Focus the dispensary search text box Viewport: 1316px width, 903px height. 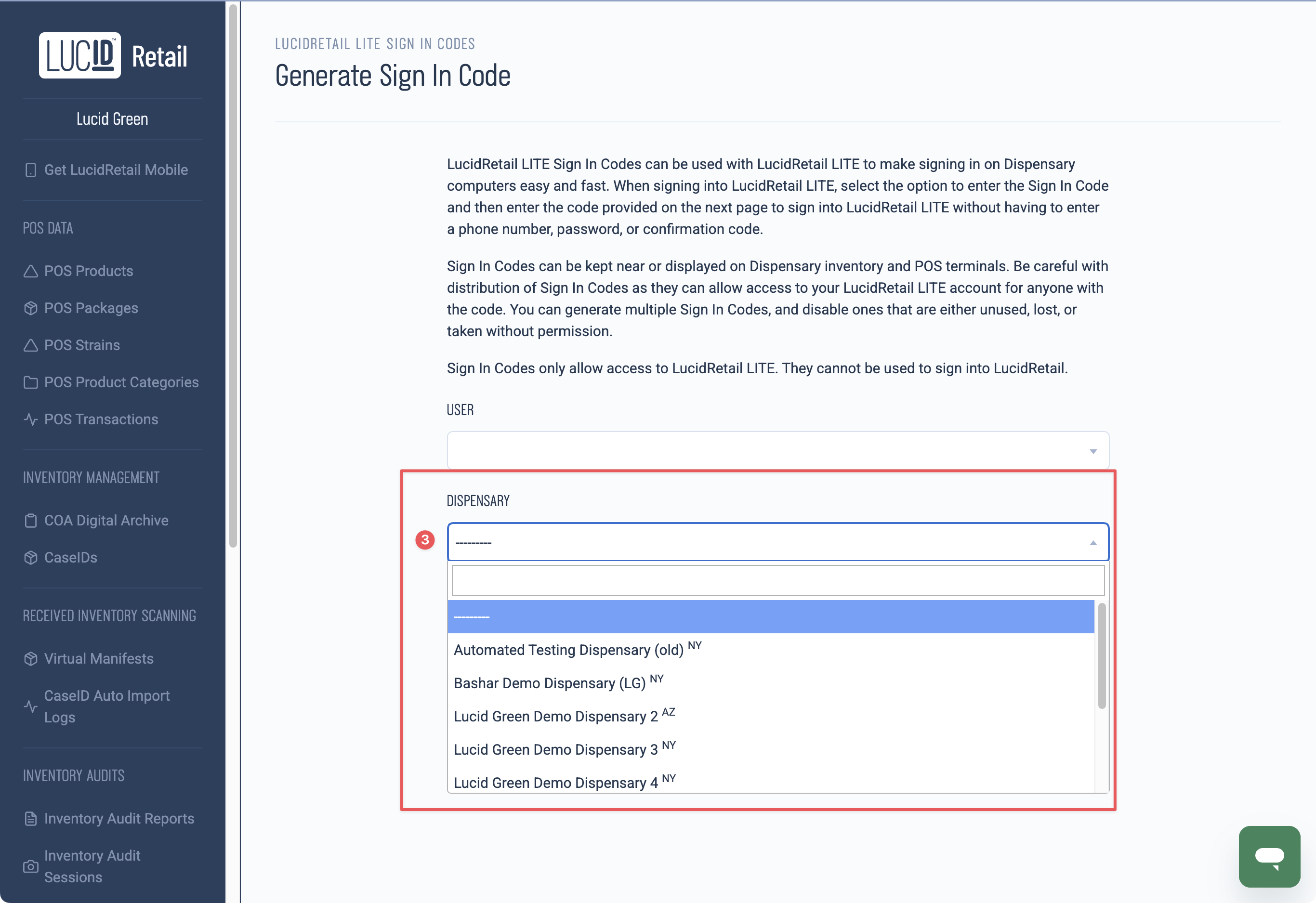pyautogui.click(x=777, y=580)
